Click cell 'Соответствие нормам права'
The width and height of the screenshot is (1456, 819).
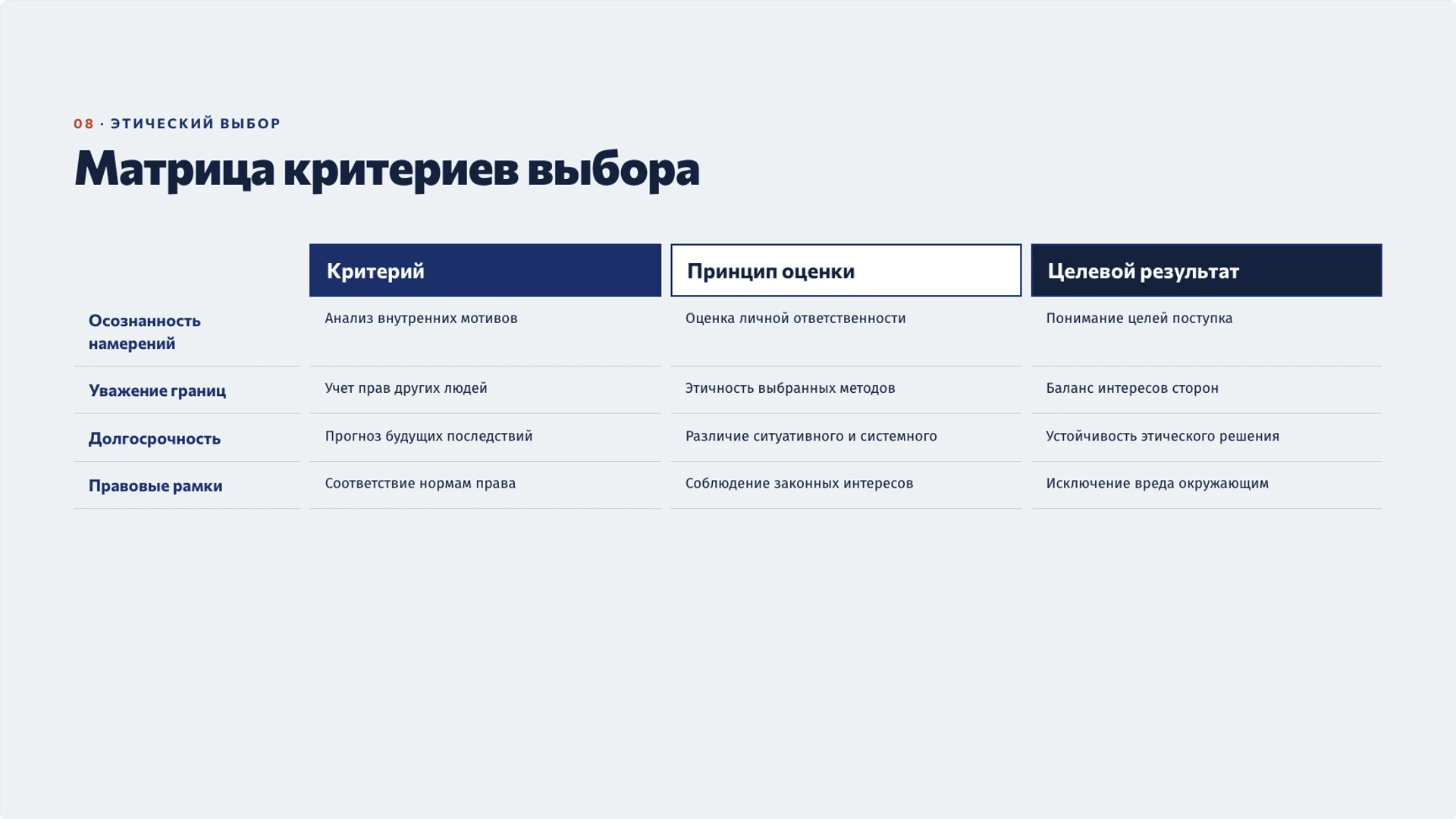[420, 484]
